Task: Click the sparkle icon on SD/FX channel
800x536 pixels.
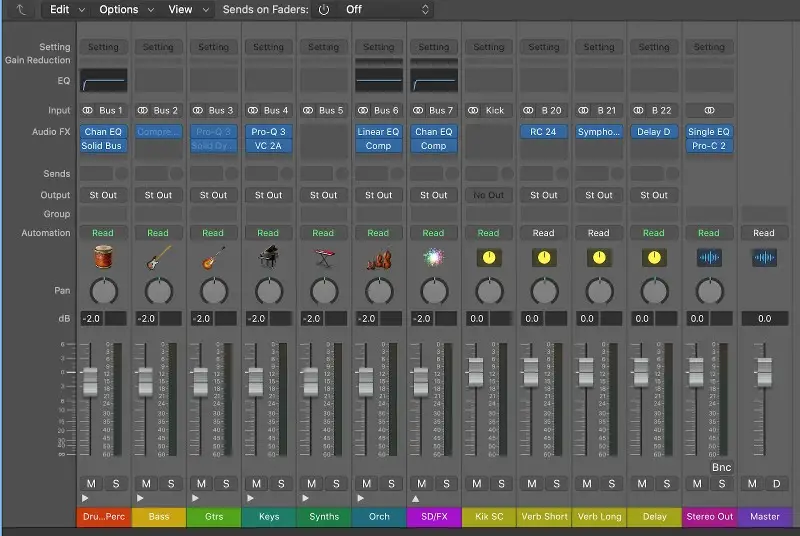Action: 433,258
